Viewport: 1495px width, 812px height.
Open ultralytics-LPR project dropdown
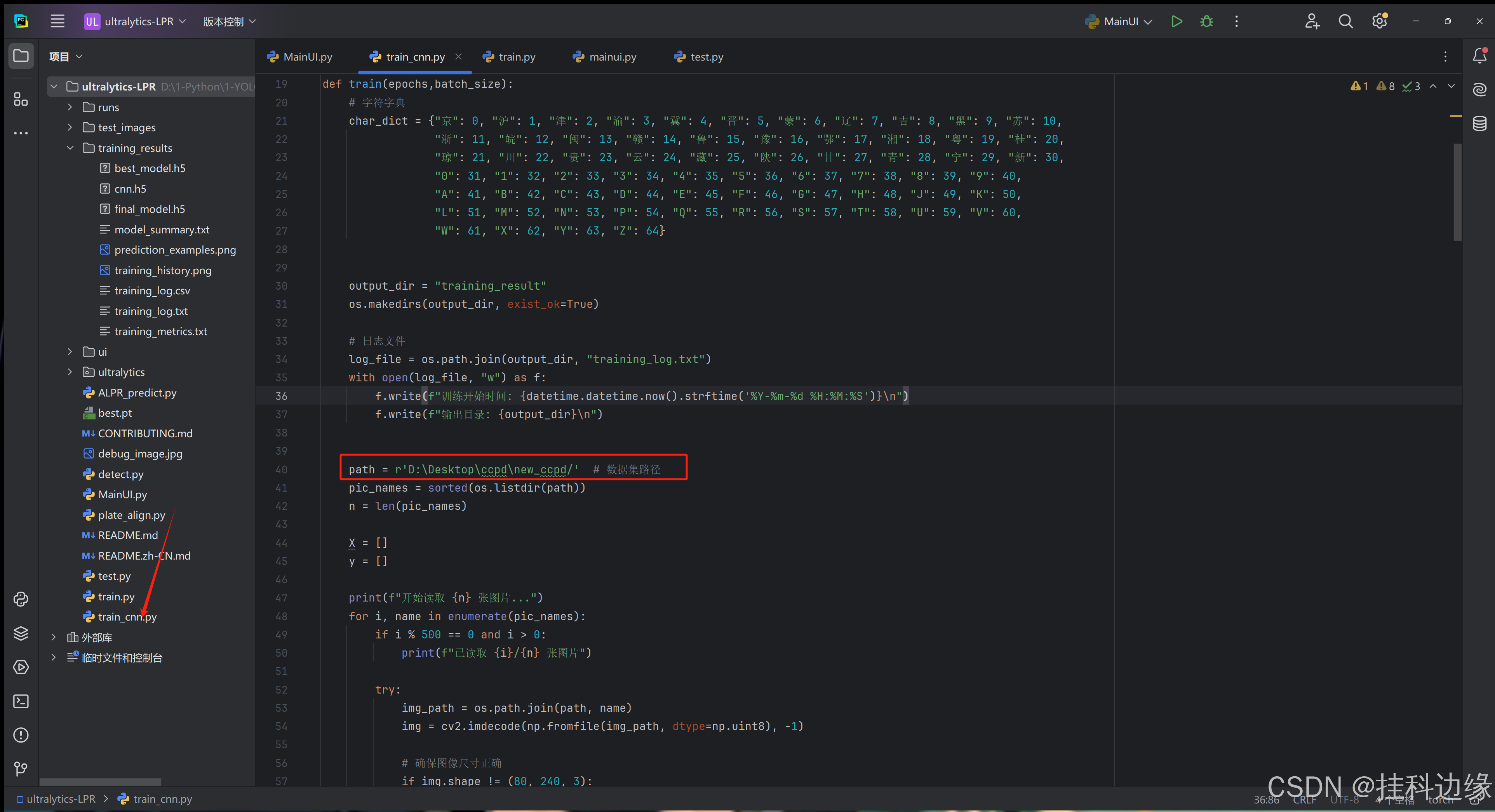click(x=135, y=21)
